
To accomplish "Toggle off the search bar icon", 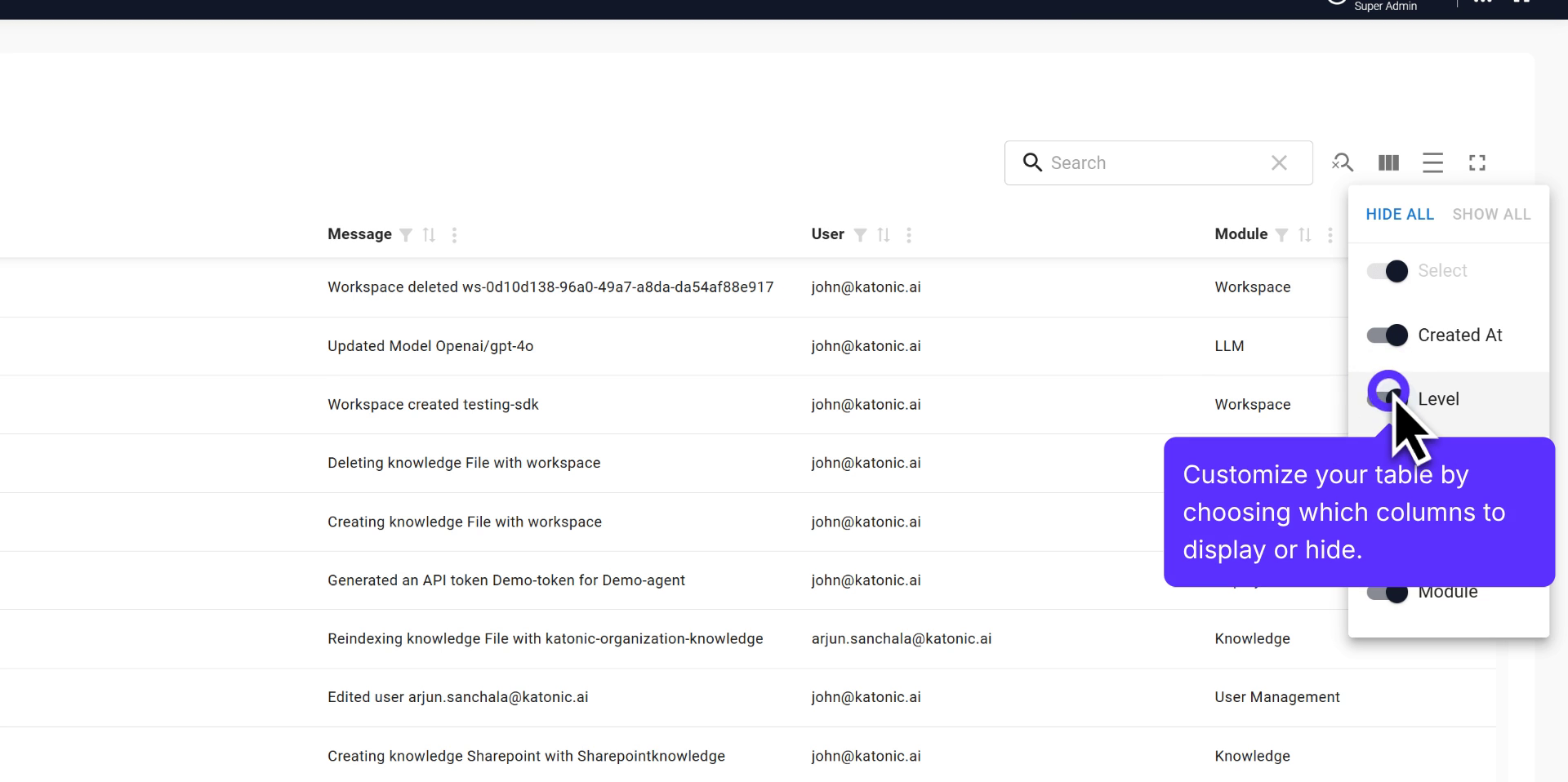I will click(x=1343, y=162).
